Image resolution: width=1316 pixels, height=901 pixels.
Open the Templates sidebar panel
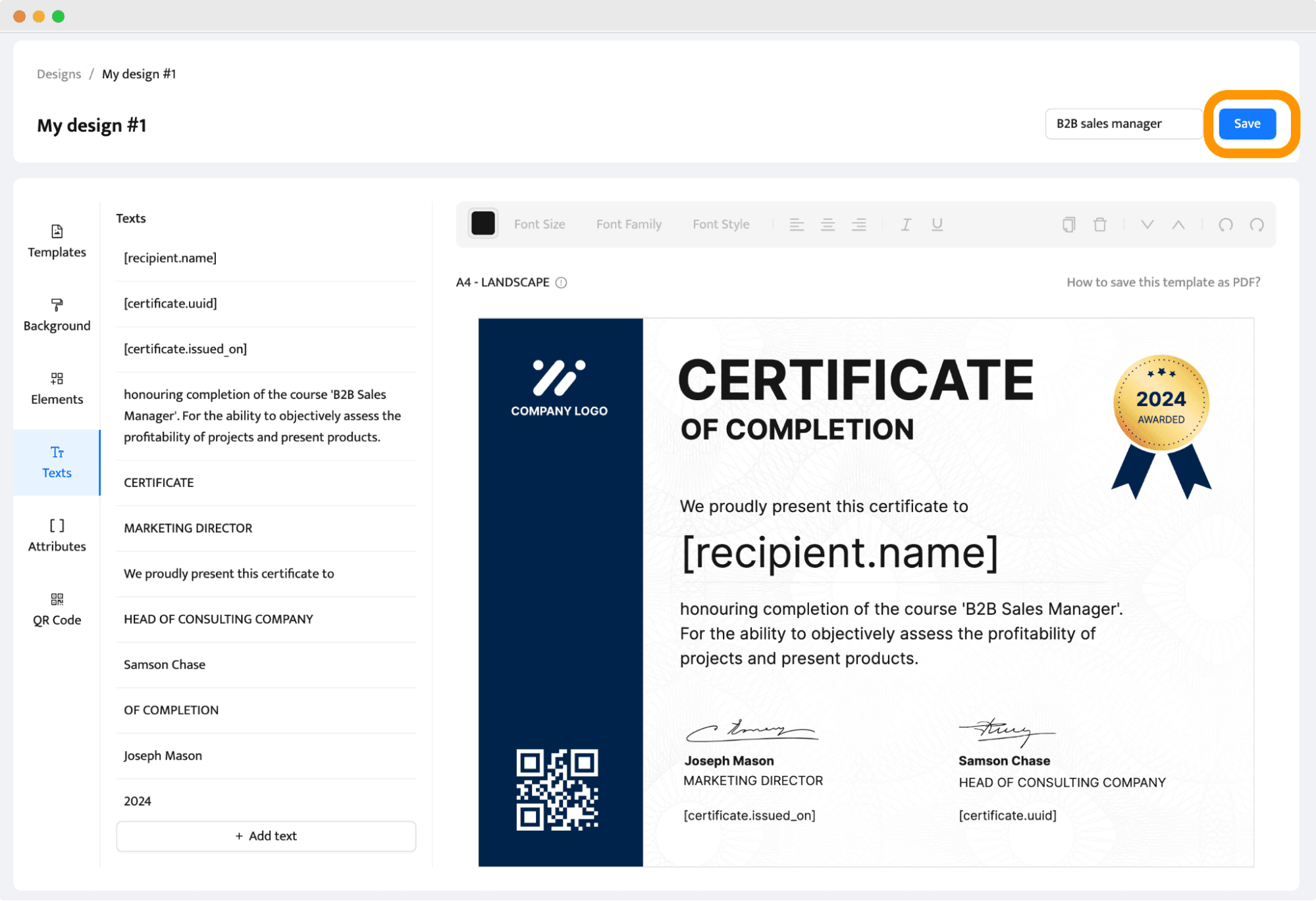(57, 242)
